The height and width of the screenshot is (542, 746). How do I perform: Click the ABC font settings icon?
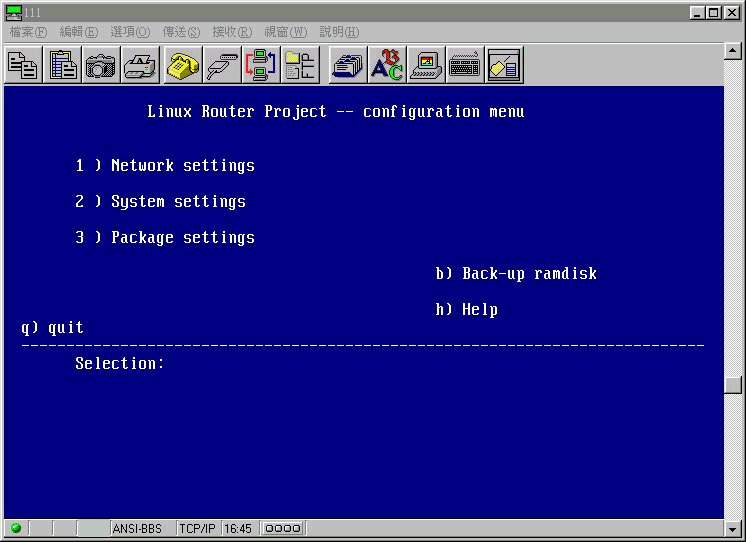387,65
